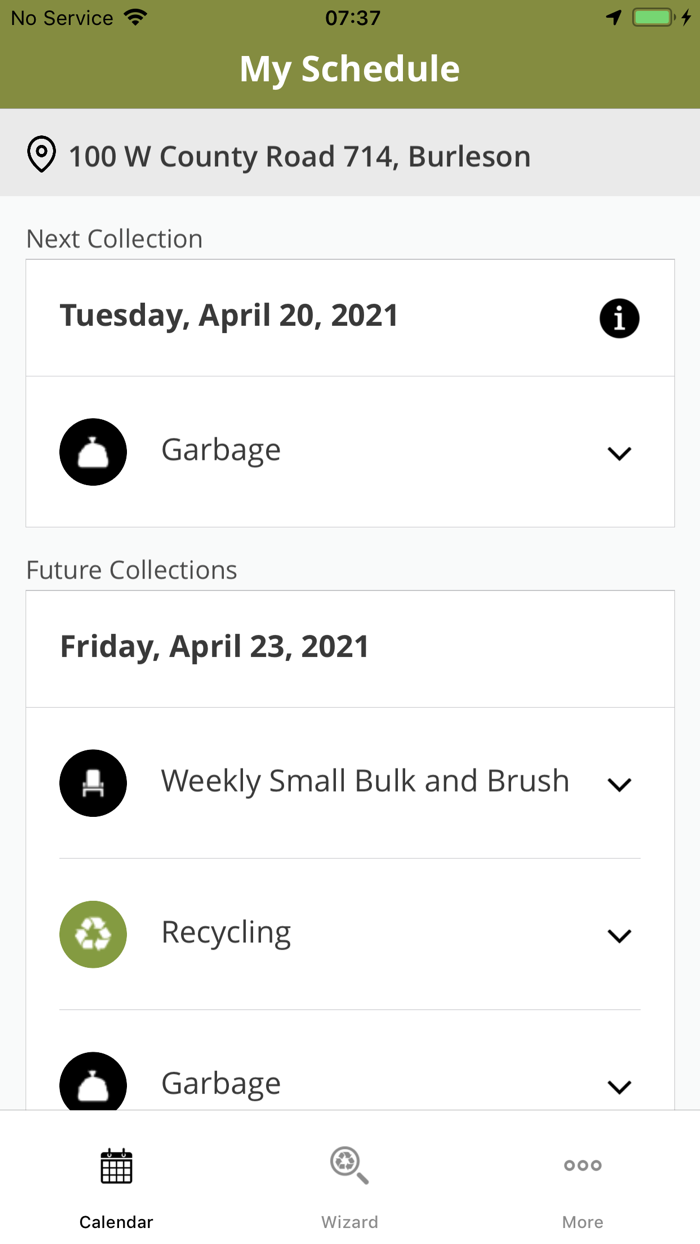The width and height of the screenshot is (700, 1244).
Task: Tap the battery level indicator
Action: (655, 16)
